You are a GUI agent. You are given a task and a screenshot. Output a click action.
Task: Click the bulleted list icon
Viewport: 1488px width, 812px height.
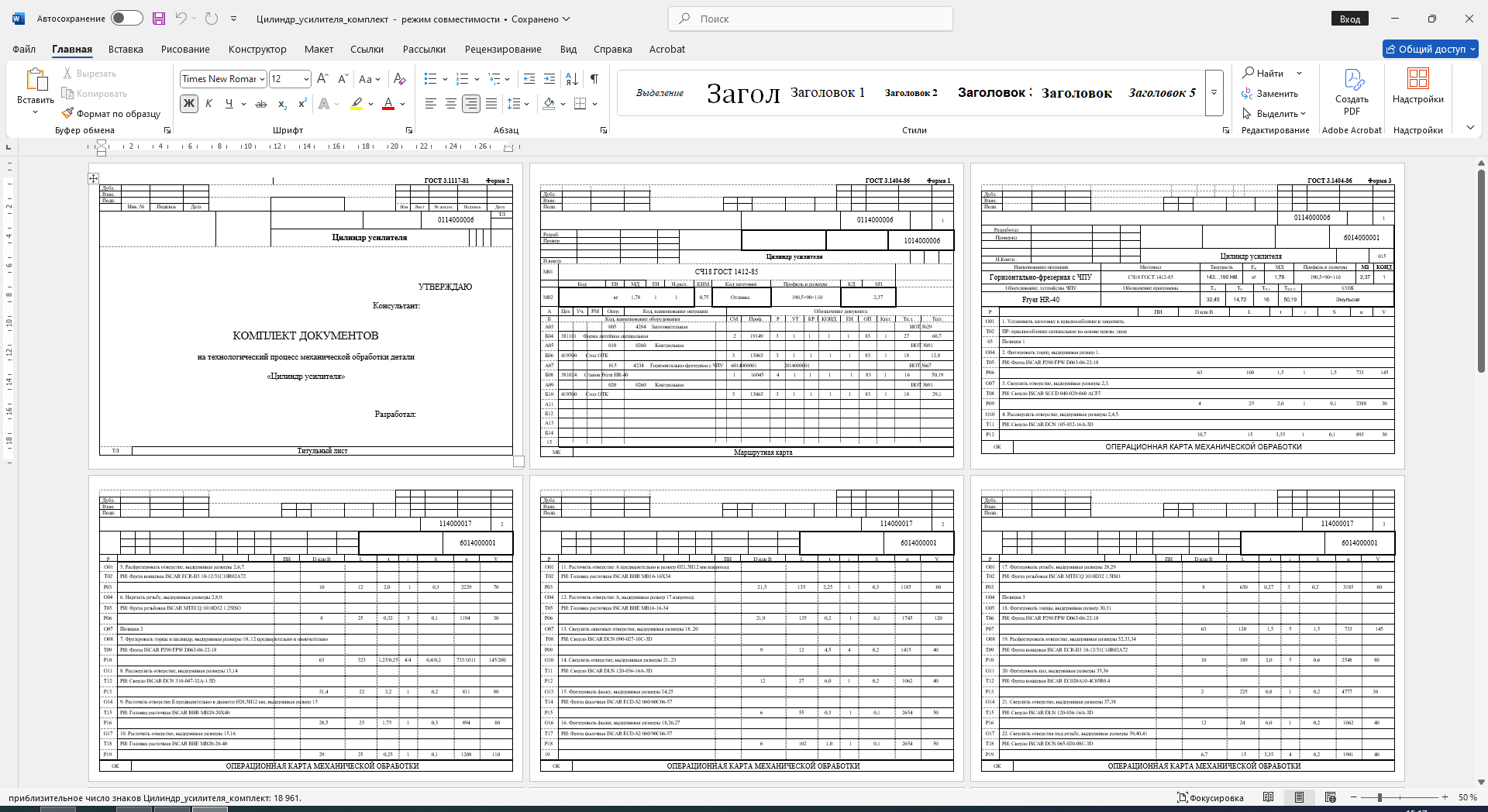click(431, 78)
